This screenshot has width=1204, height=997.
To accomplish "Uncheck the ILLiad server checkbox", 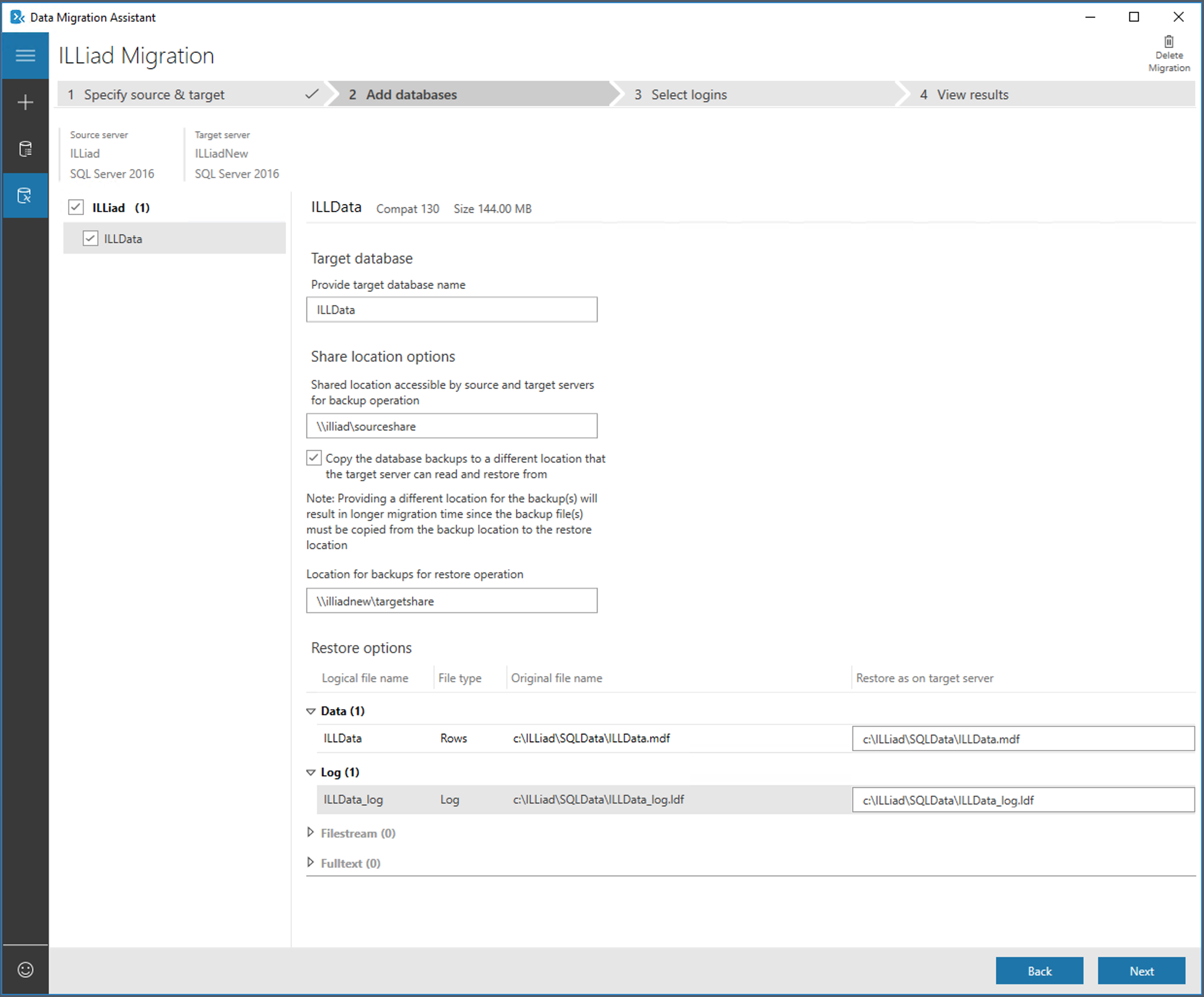I will [75, 207].
